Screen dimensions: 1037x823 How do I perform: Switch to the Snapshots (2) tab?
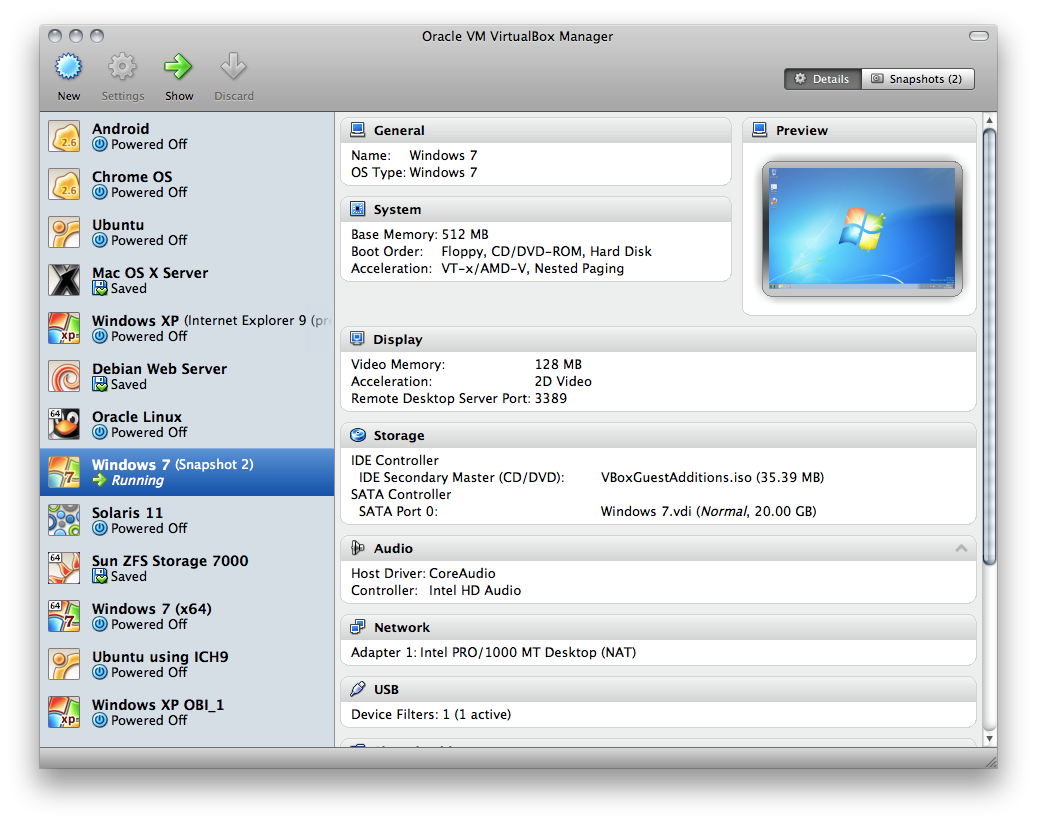pos(917,78)
